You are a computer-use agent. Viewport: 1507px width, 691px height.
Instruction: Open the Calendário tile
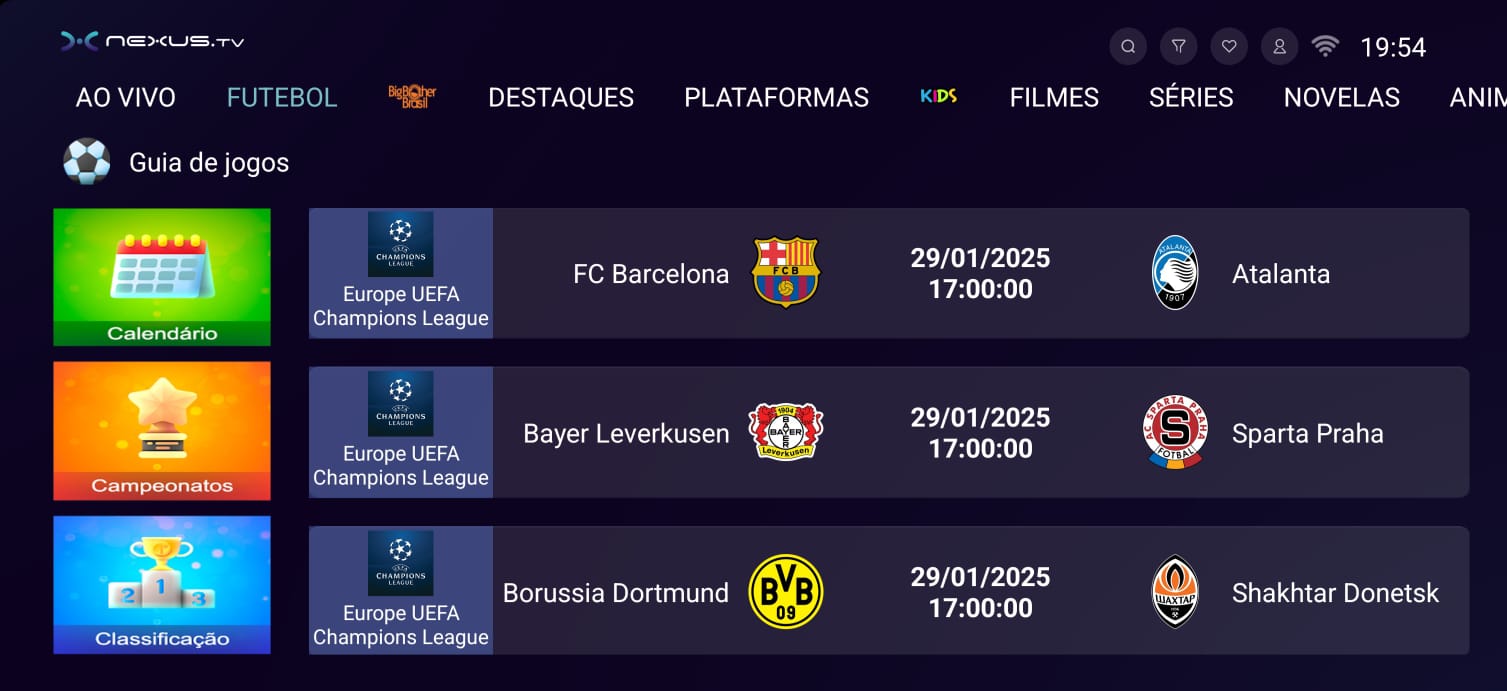162,277
